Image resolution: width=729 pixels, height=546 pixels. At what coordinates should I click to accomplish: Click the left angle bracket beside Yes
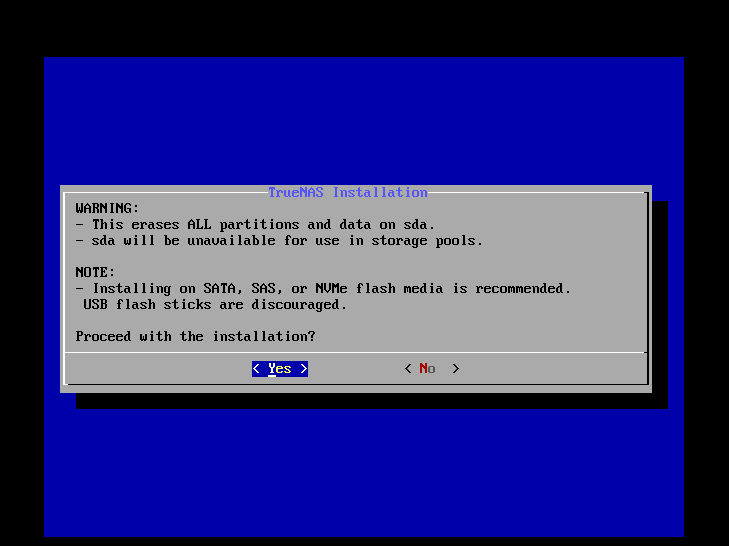(x=256, y=369)
